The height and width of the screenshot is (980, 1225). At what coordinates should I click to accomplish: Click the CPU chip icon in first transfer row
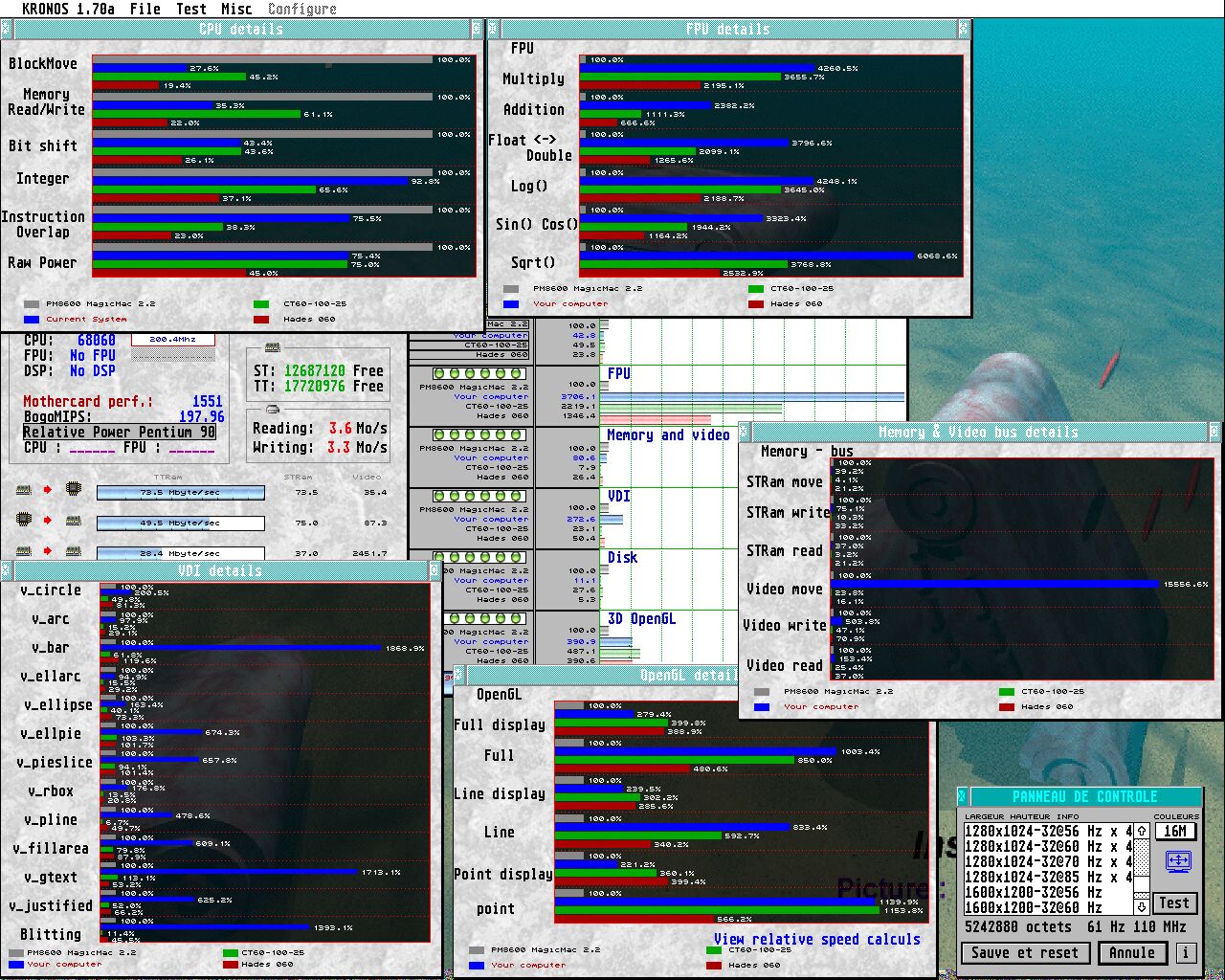tap(73, 490)
